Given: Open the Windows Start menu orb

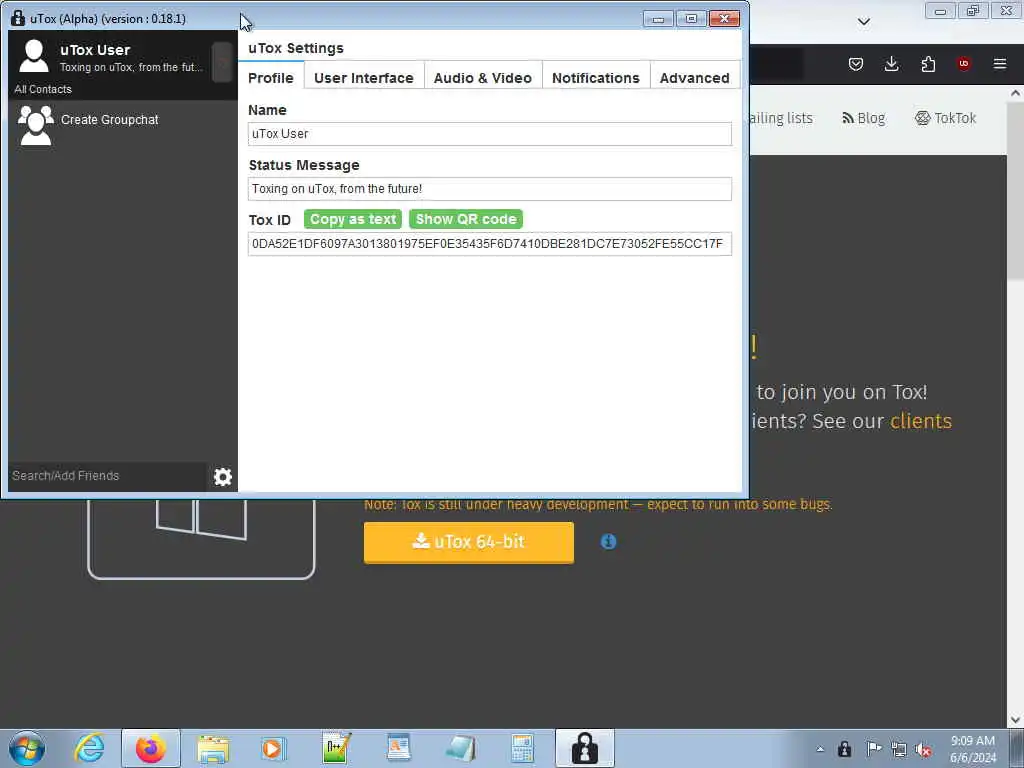Looking at the screenshot, I should point(27,748).
